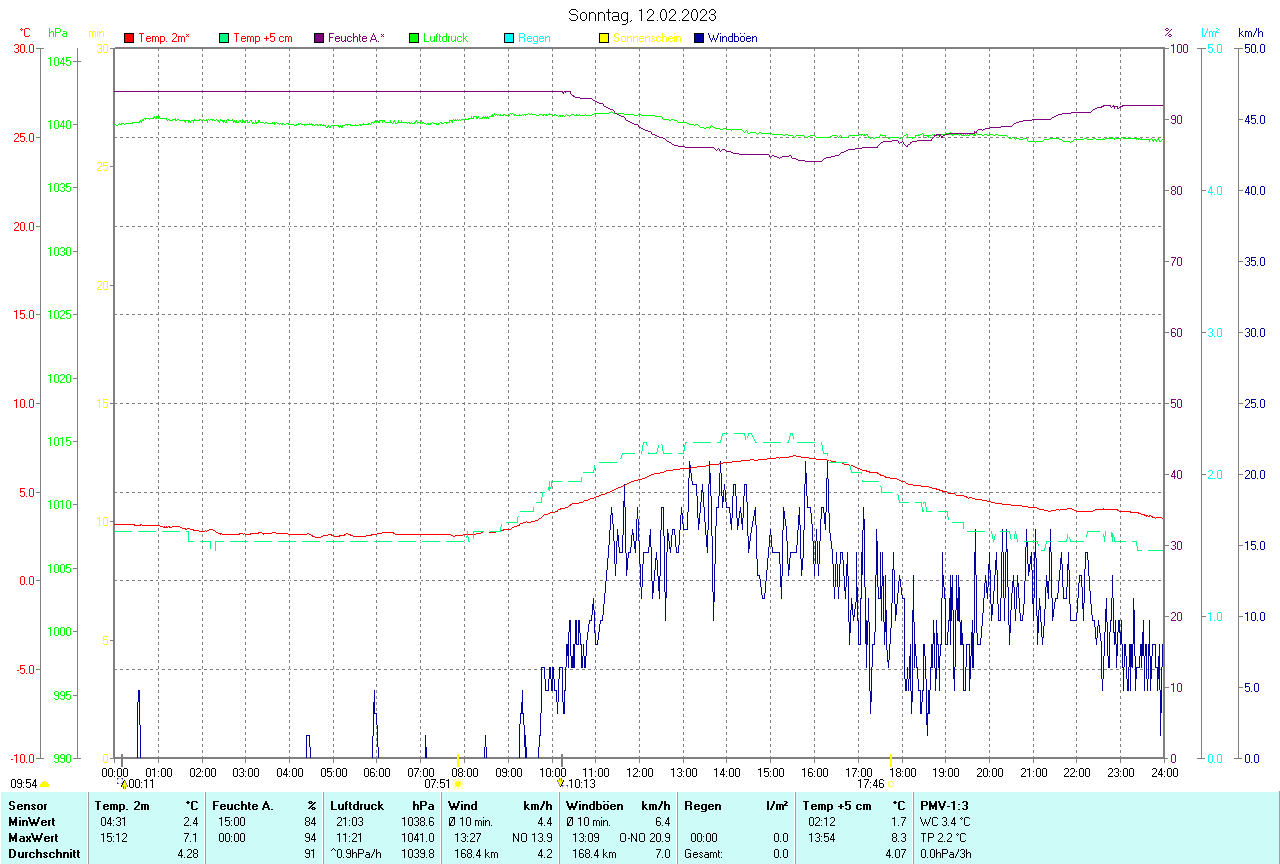Click the max gust value 'O-NO 20.9'
The height and width of the screenshot is (864, 1280).
click(x=644, y=838)
